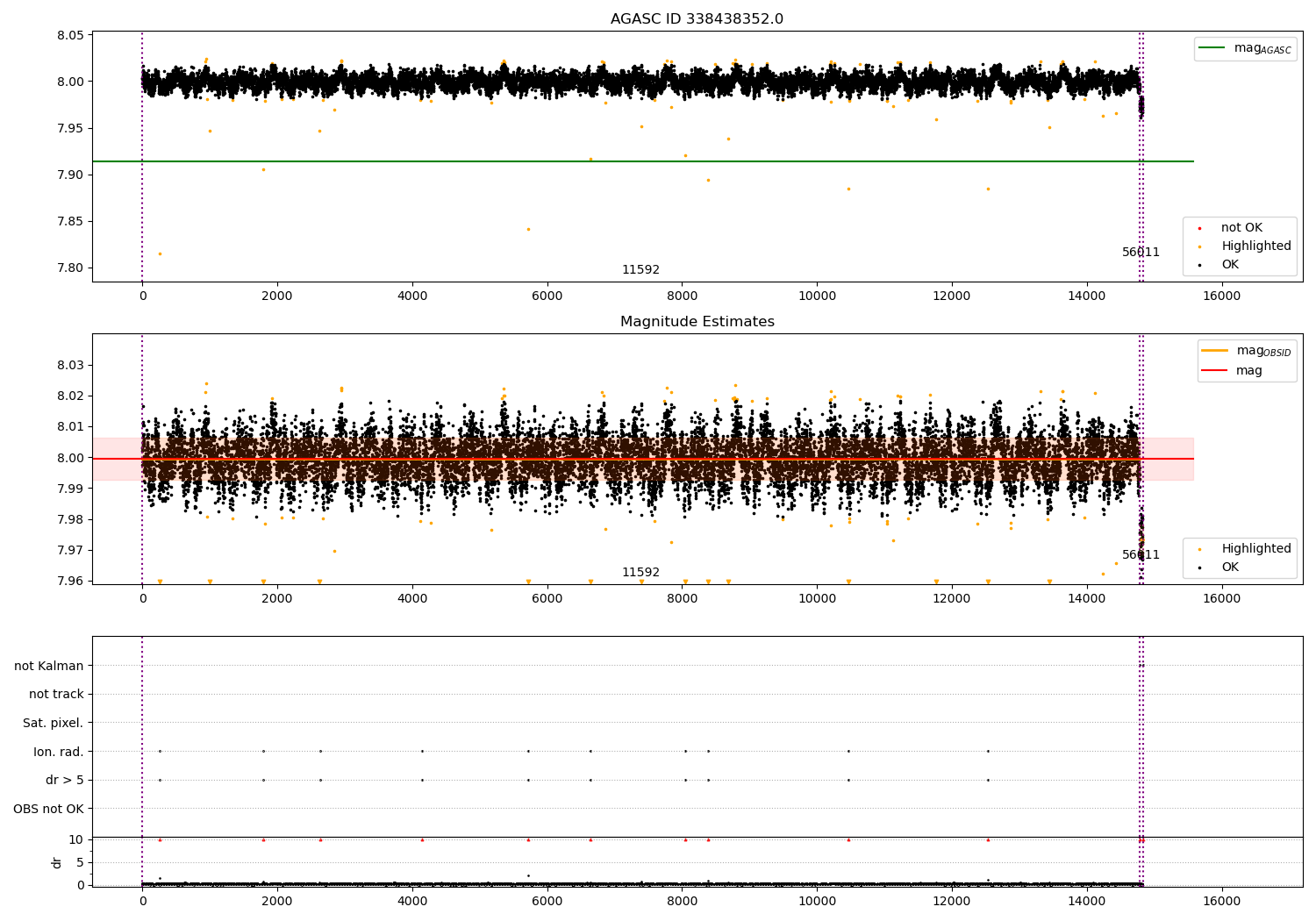The height and width of the screenshot is (921, 1316).
Task: Click the 11592 annotation in the top plot
Action: point(640,270)
